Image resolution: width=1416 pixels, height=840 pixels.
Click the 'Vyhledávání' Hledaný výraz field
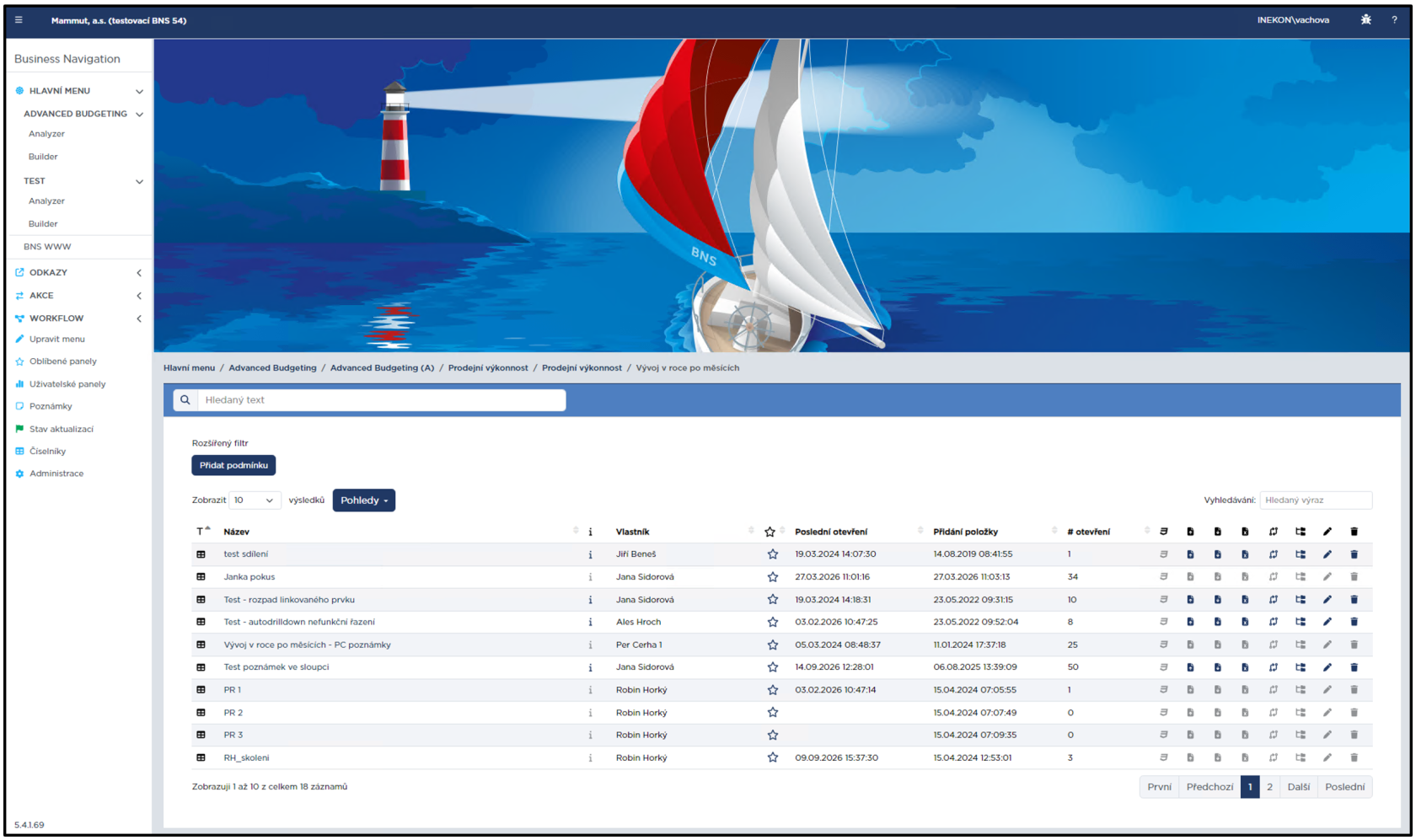[1316, 500]
